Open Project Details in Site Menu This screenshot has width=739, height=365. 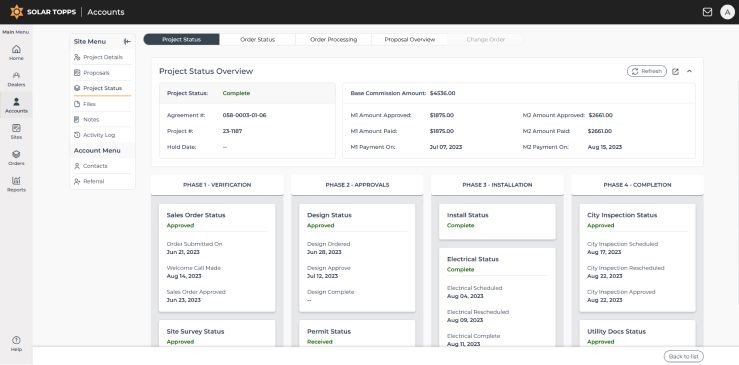[102, 57]
